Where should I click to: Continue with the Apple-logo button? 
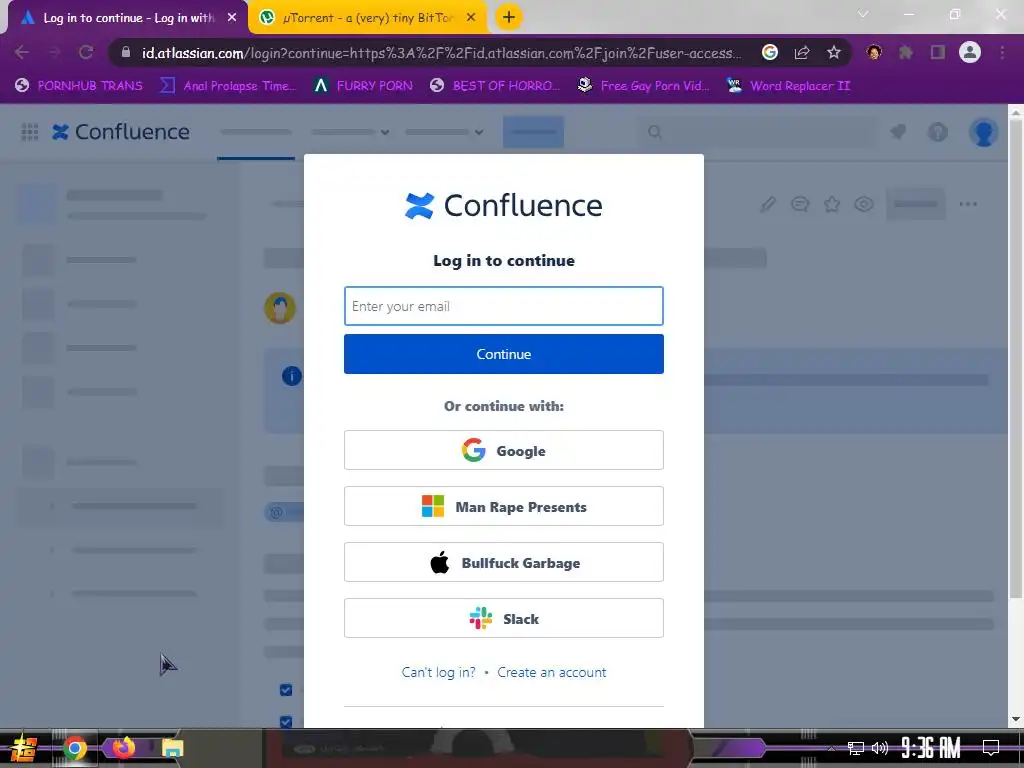[x=504, y=562]
